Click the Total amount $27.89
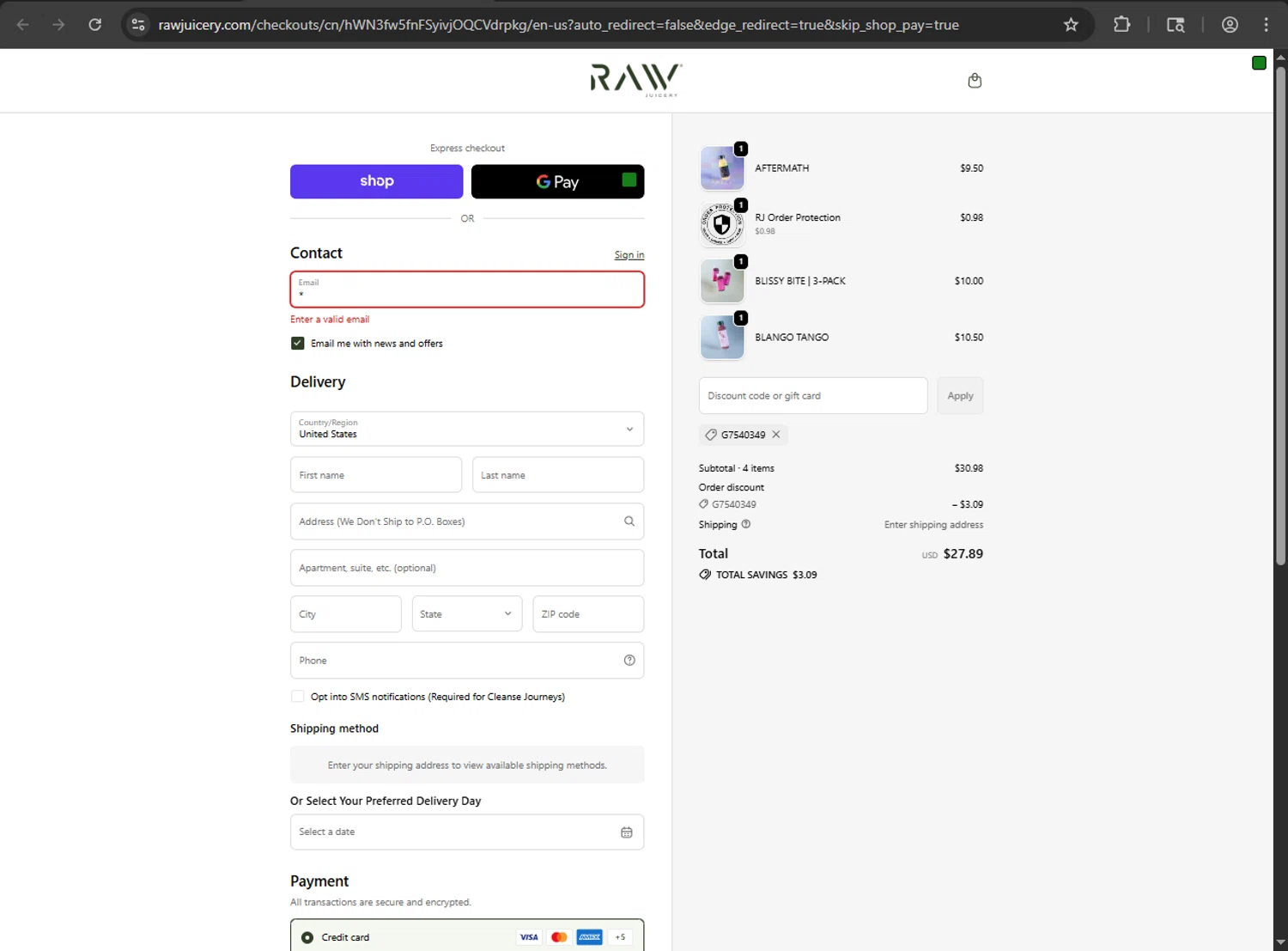Viewport: 1288px width, 951px height. 963,554
